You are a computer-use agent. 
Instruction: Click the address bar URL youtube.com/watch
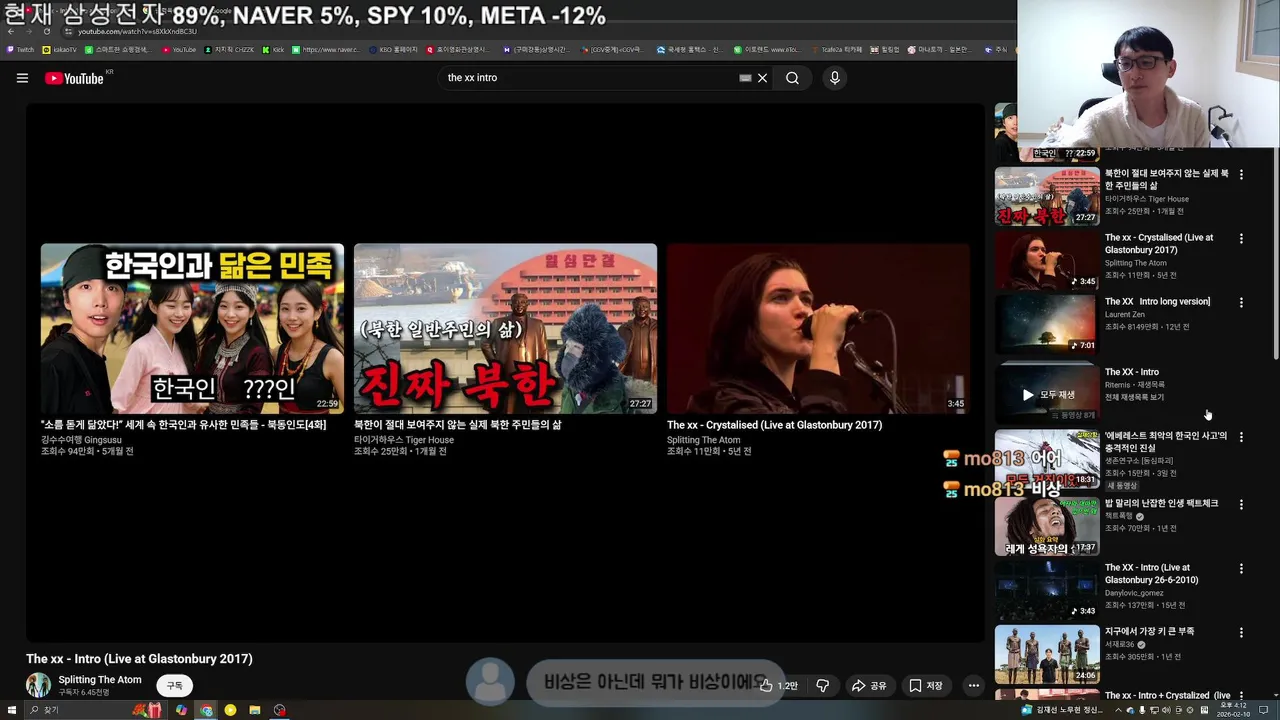click(137, 32)
